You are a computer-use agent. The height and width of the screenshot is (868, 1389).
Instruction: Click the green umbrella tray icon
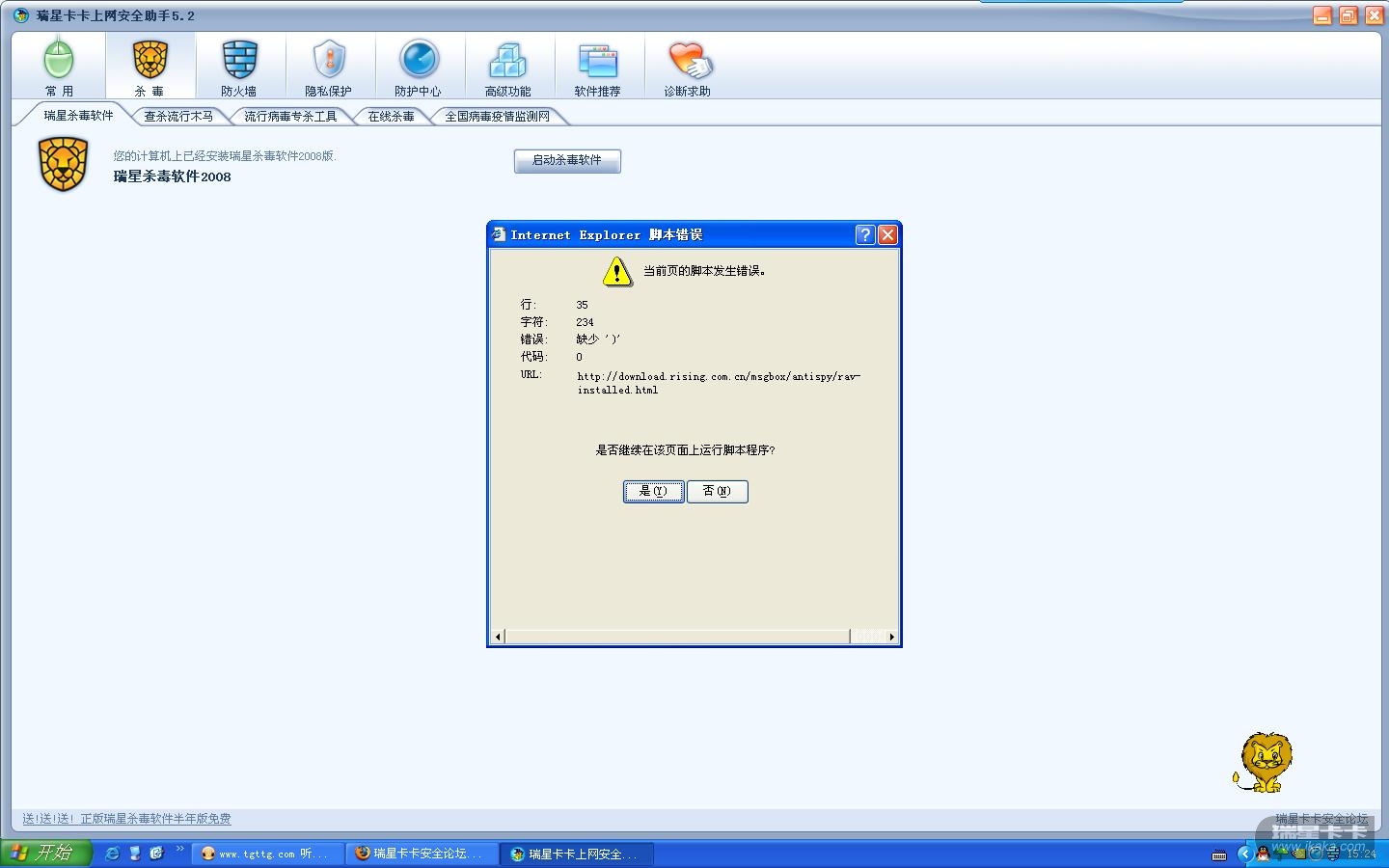click(1280, 854)
